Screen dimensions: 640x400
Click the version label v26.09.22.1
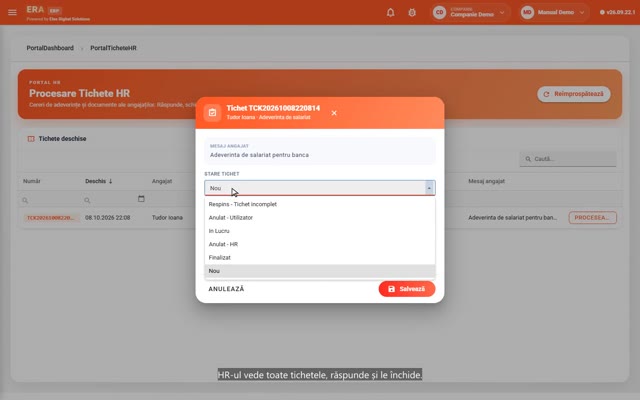point(618,12)
